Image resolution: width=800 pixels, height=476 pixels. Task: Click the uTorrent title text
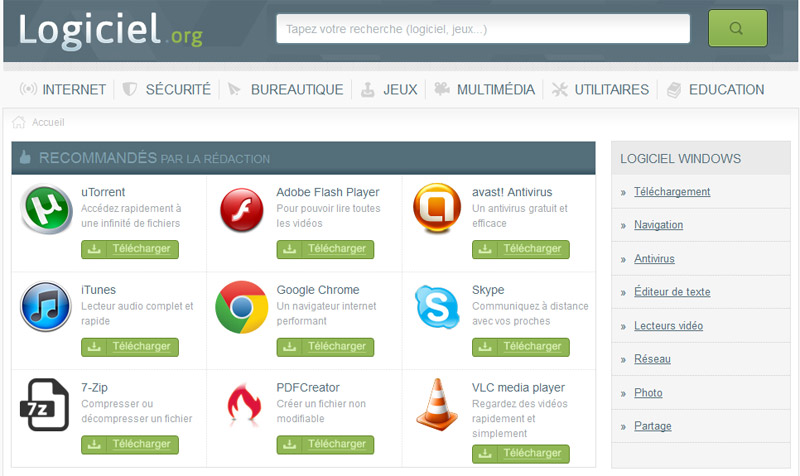coord(103,192)
